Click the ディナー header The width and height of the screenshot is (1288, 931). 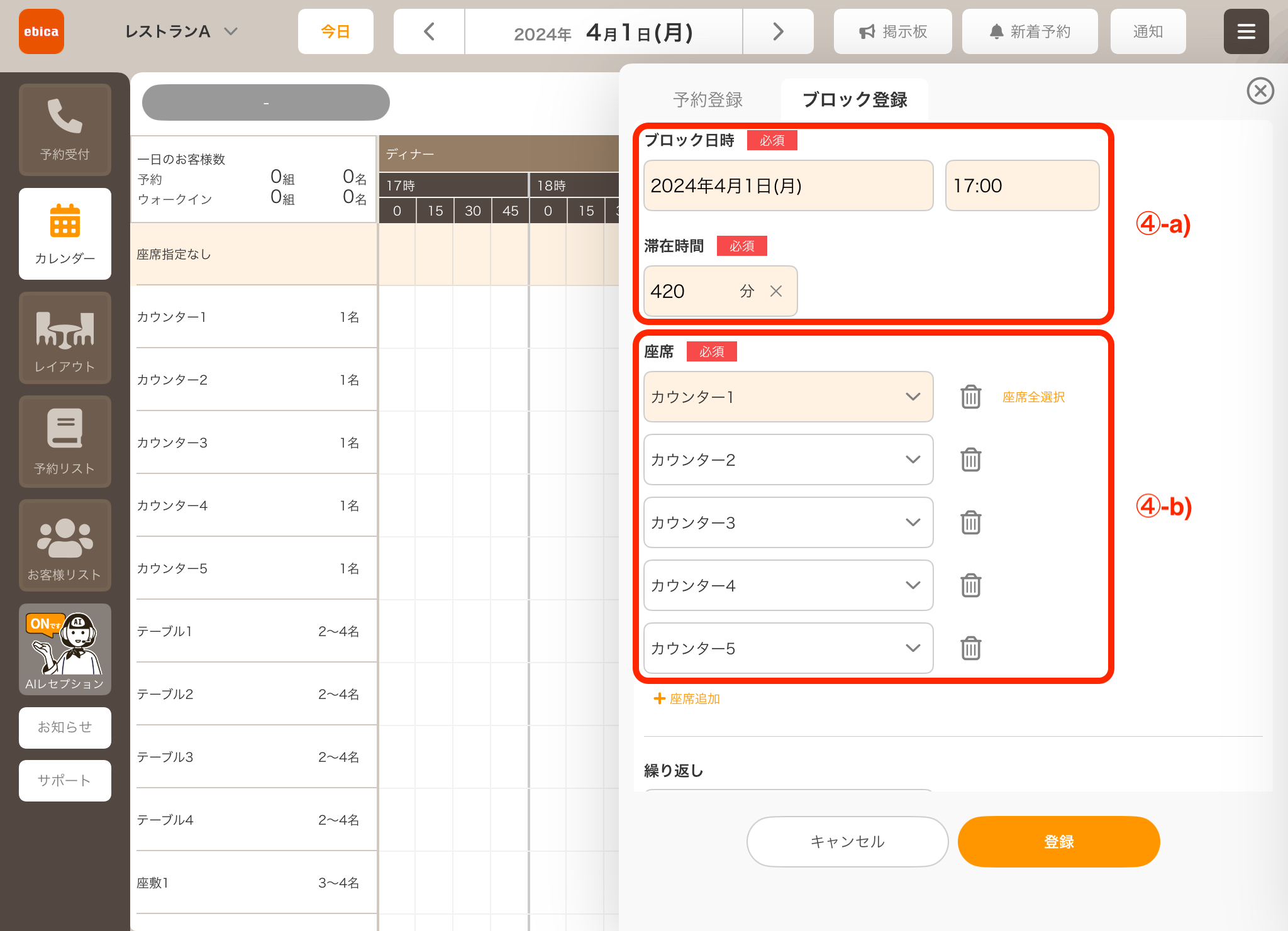499,153
